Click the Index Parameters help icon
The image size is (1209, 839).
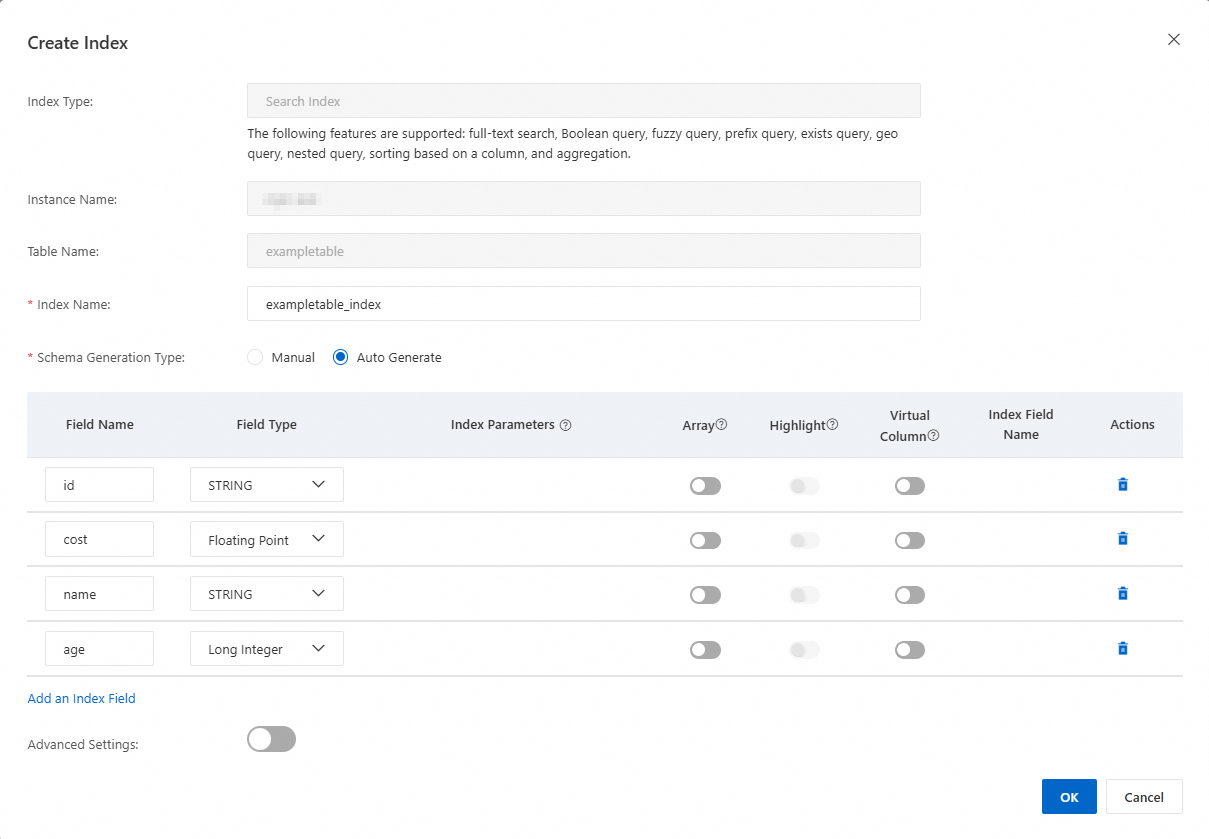566,425
